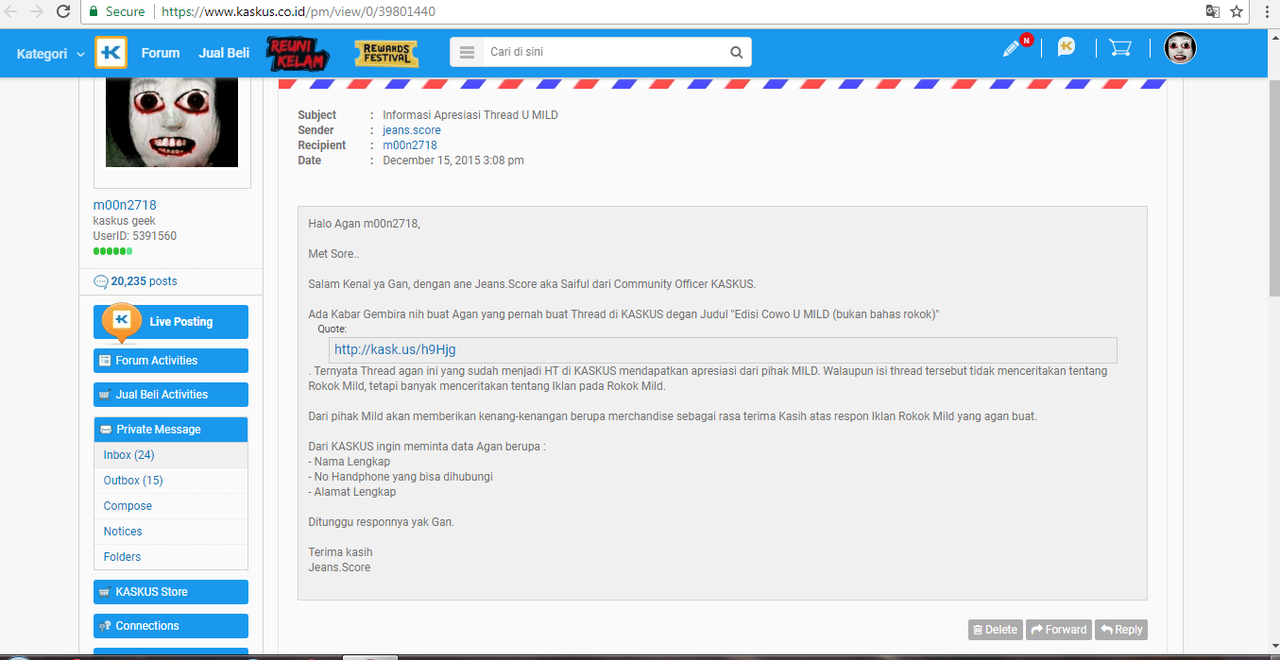This screenshot has height=660, width=1280.
Task: Click the date 'December 15, 2015 3:08 pm'
Action: point(454,160)
